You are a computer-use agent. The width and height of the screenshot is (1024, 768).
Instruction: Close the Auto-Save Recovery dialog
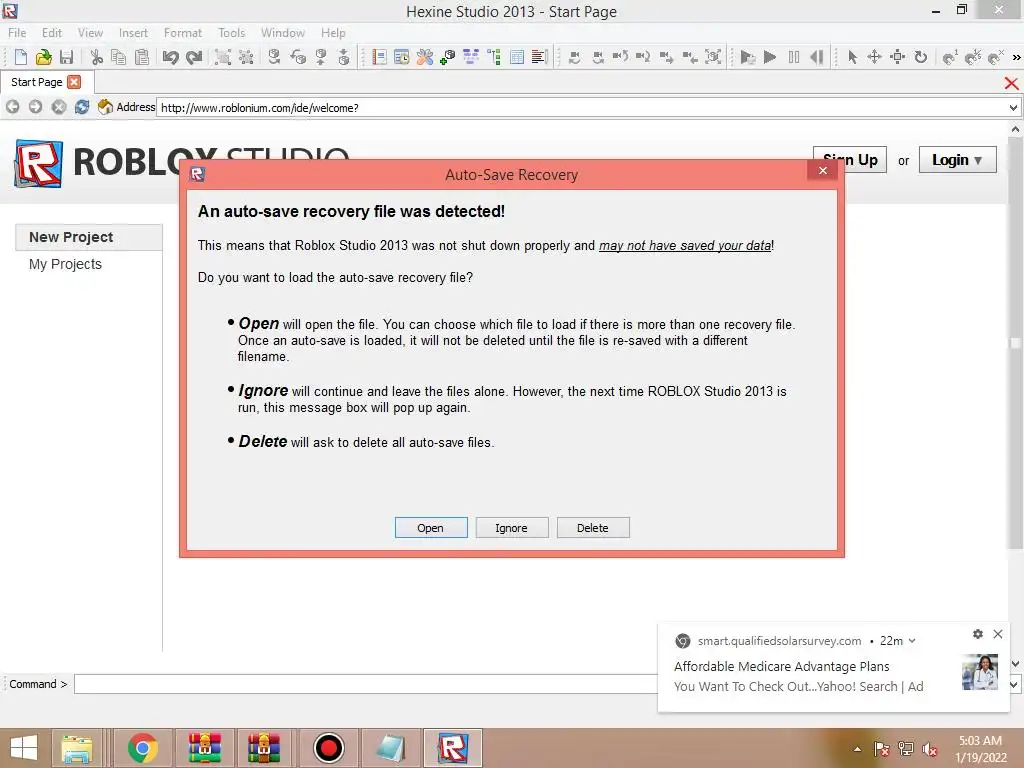823,170
